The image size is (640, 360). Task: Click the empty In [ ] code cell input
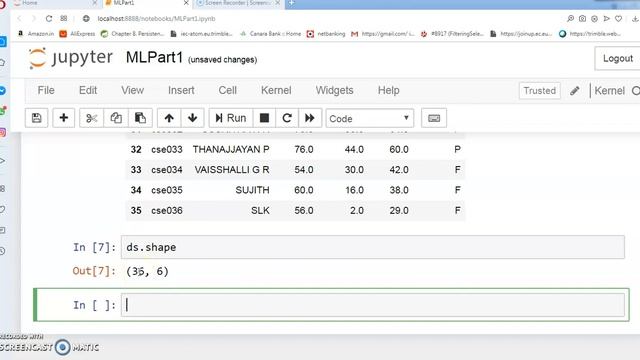click(373, 305)
